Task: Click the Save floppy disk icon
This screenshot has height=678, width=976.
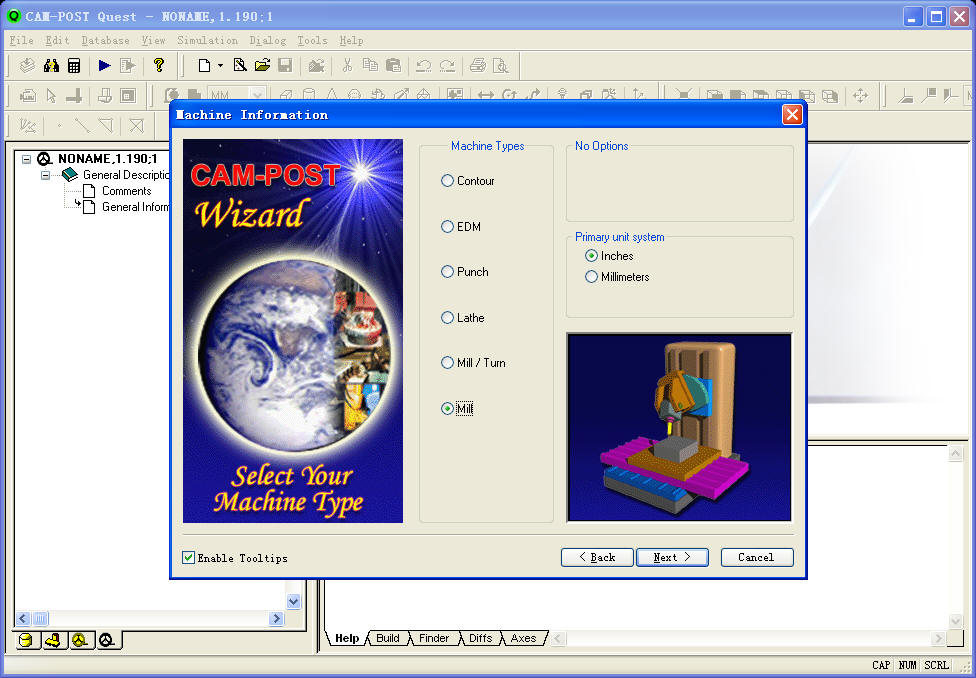Action: pyautogui.click(x=285, y=65)
